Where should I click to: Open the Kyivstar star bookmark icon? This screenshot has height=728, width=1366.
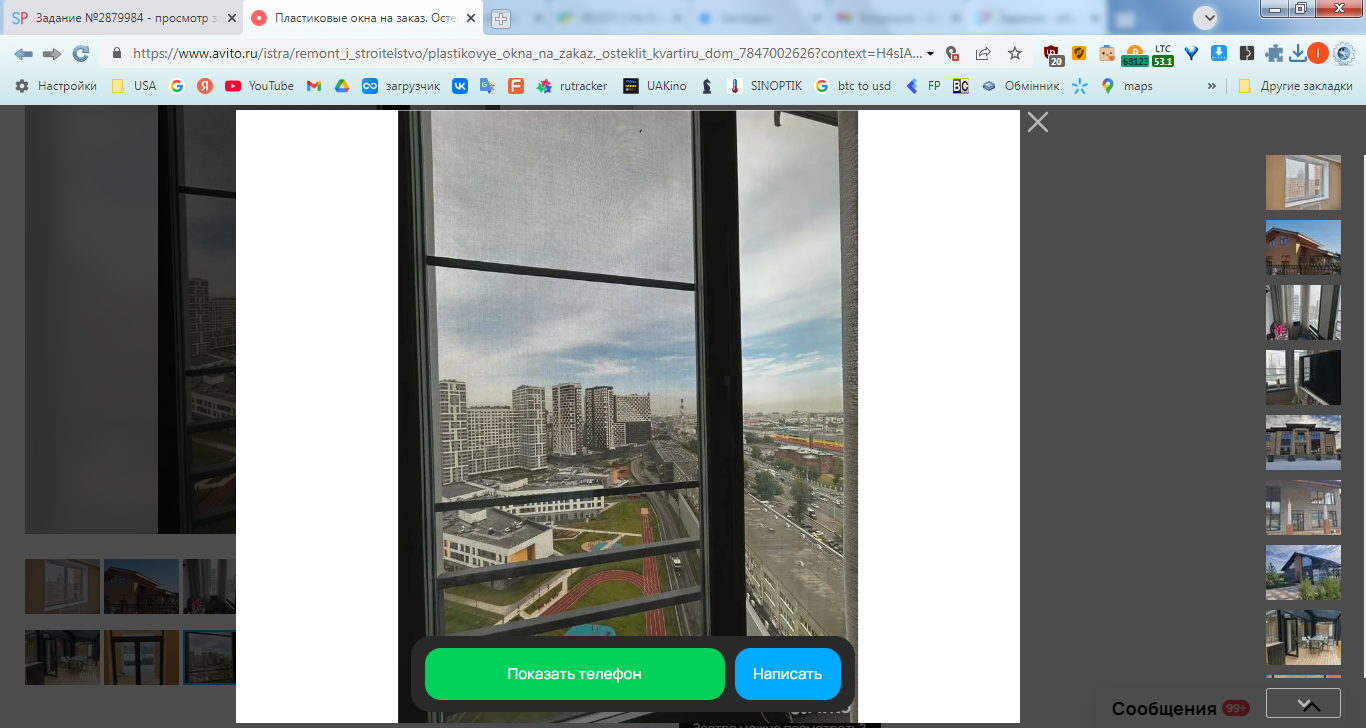click(1079, 86)
